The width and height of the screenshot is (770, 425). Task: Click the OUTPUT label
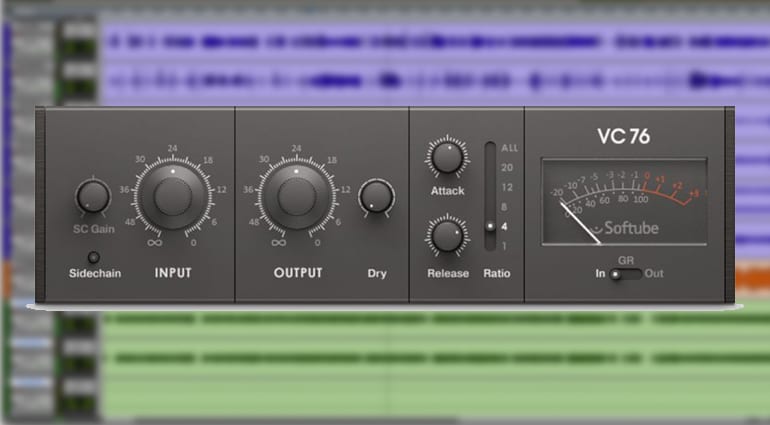pos(298,273)
